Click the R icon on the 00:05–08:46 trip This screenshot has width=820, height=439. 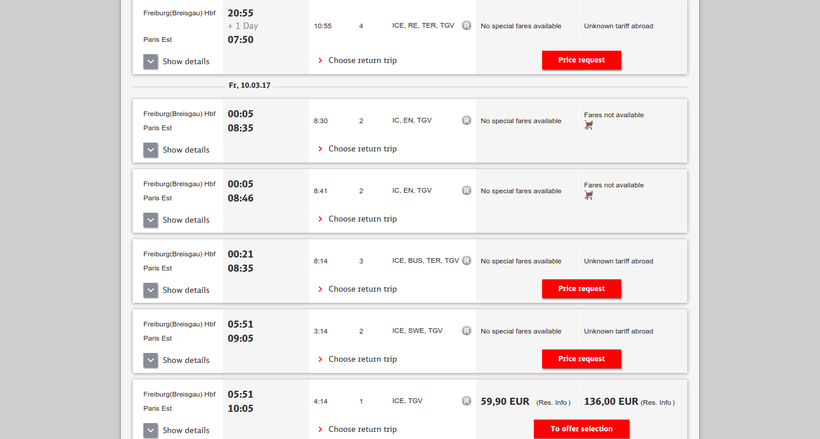point(466,190)
